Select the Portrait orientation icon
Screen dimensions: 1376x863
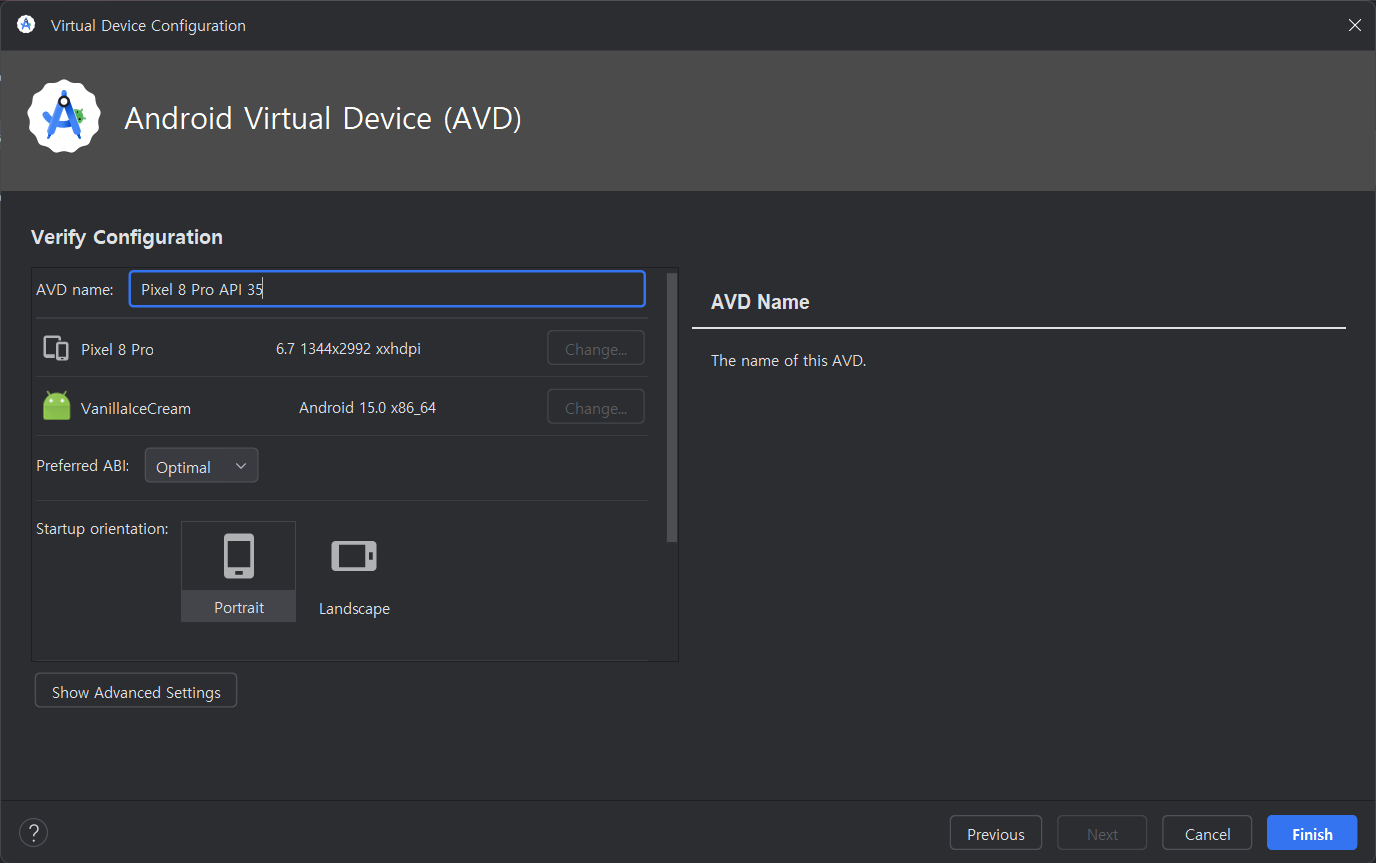(239, 556)
